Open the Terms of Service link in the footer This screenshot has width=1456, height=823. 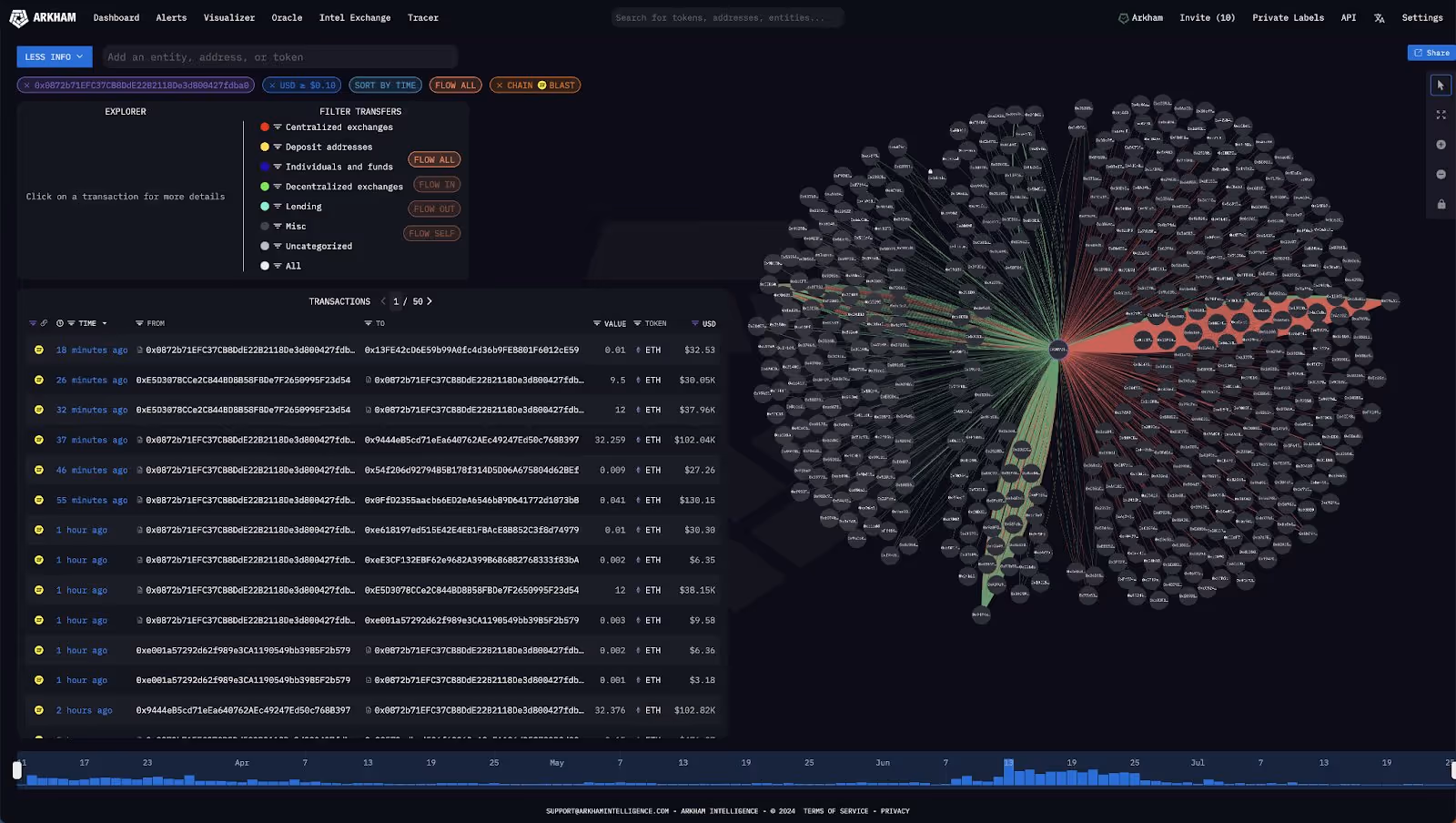tap(835, 811)
